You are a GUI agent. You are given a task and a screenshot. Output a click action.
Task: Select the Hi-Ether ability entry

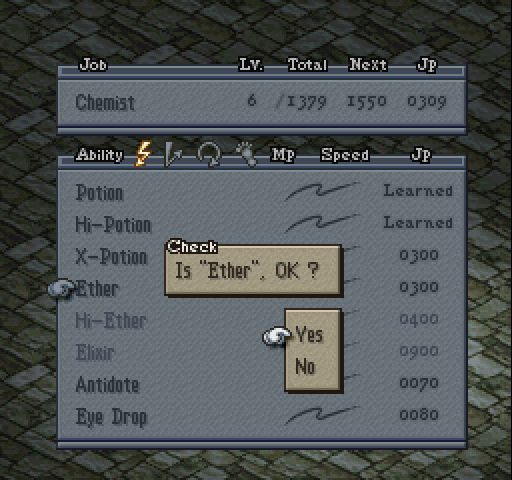point(111,321)
